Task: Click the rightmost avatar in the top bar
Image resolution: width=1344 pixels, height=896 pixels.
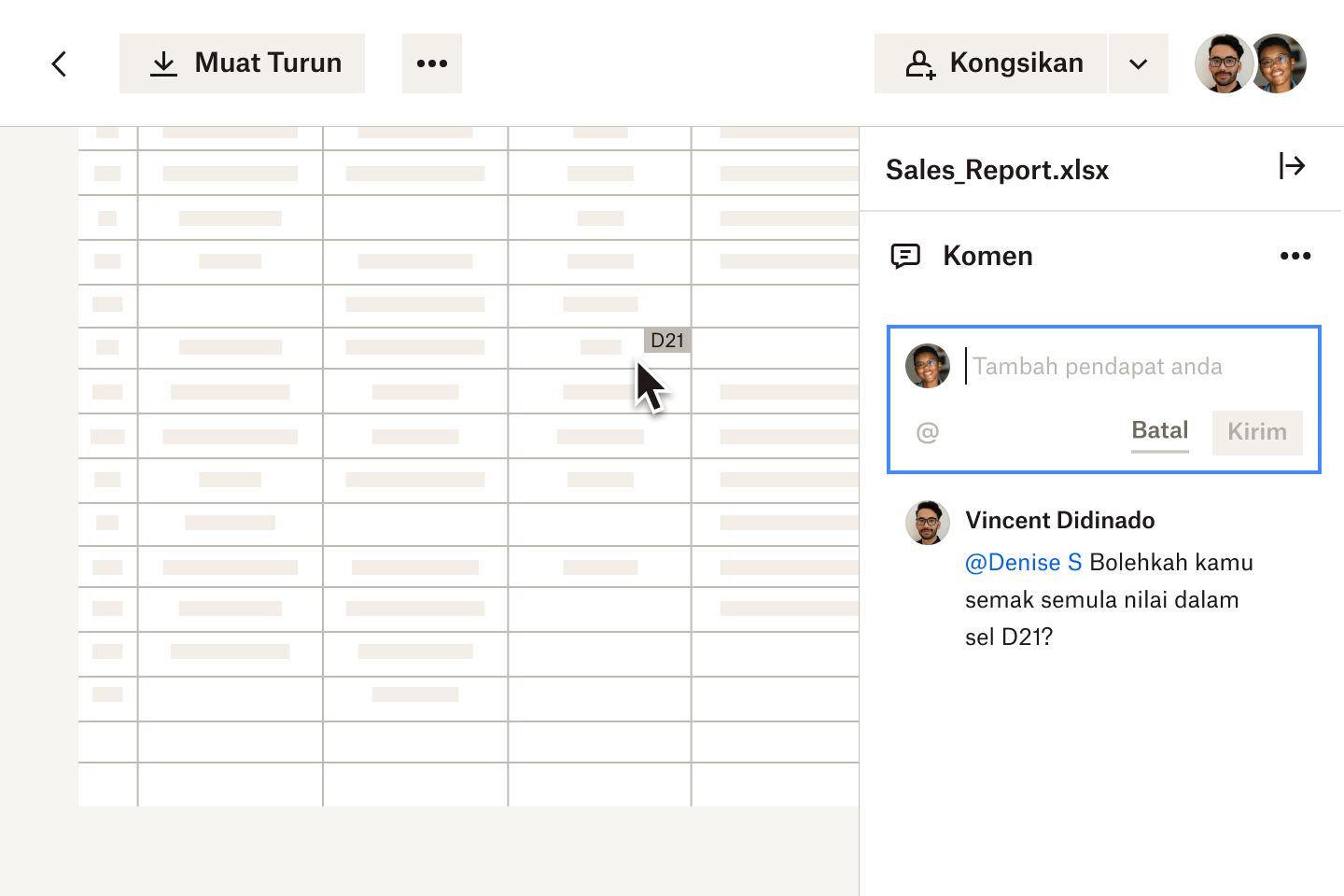Action: click(1277, 63)
